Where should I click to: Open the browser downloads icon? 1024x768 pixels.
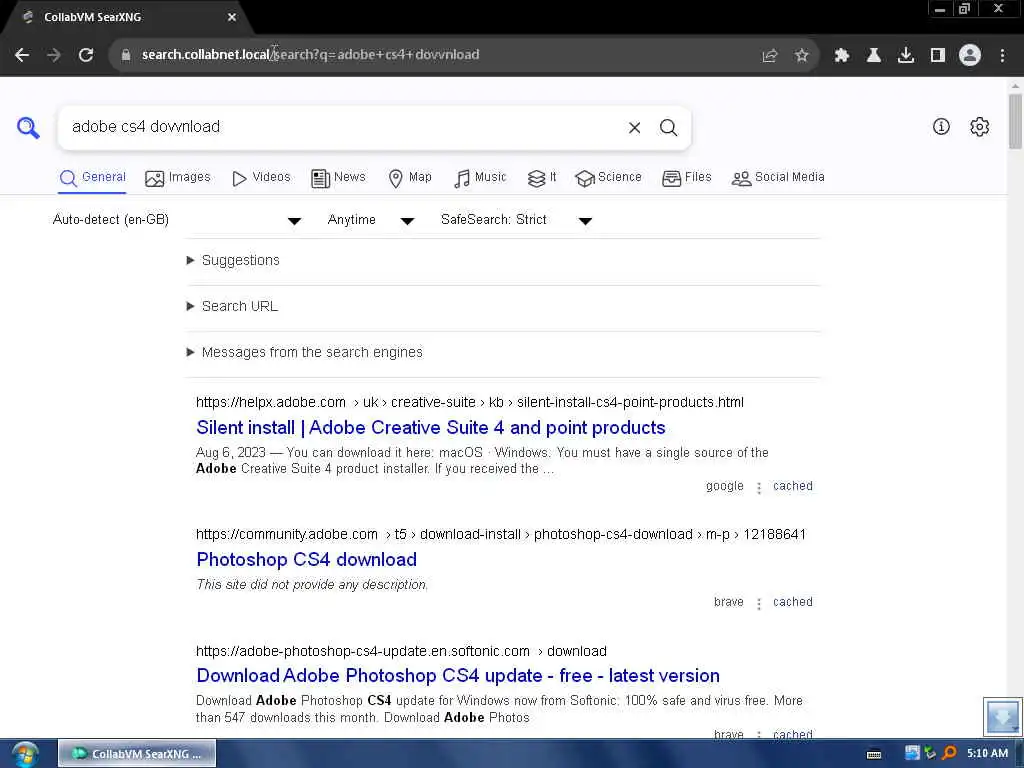(906, 56)
